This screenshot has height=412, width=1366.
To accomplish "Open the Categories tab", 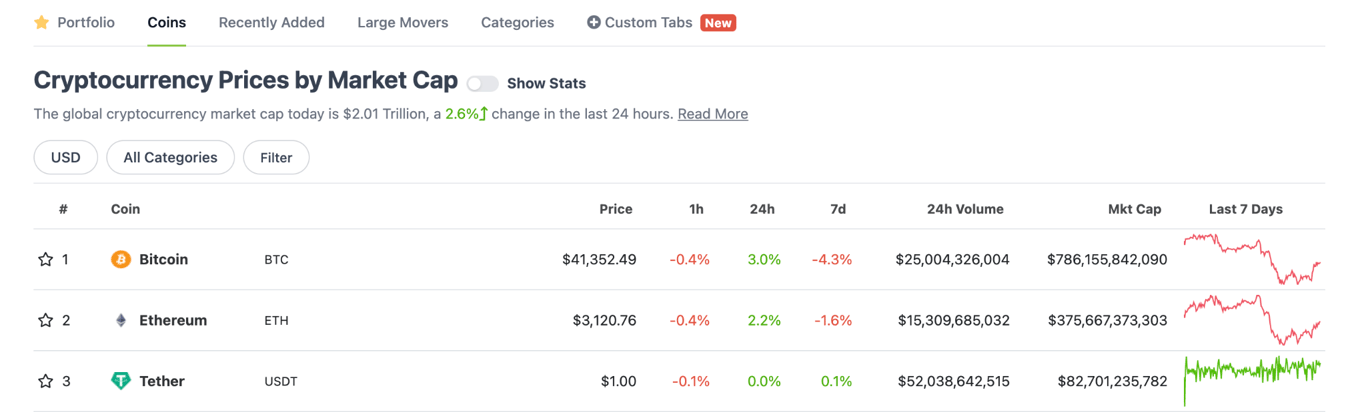I will tap(517, 22).
